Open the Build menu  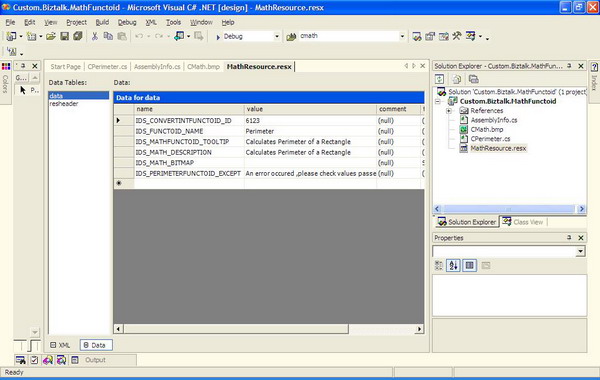[102, 23]
